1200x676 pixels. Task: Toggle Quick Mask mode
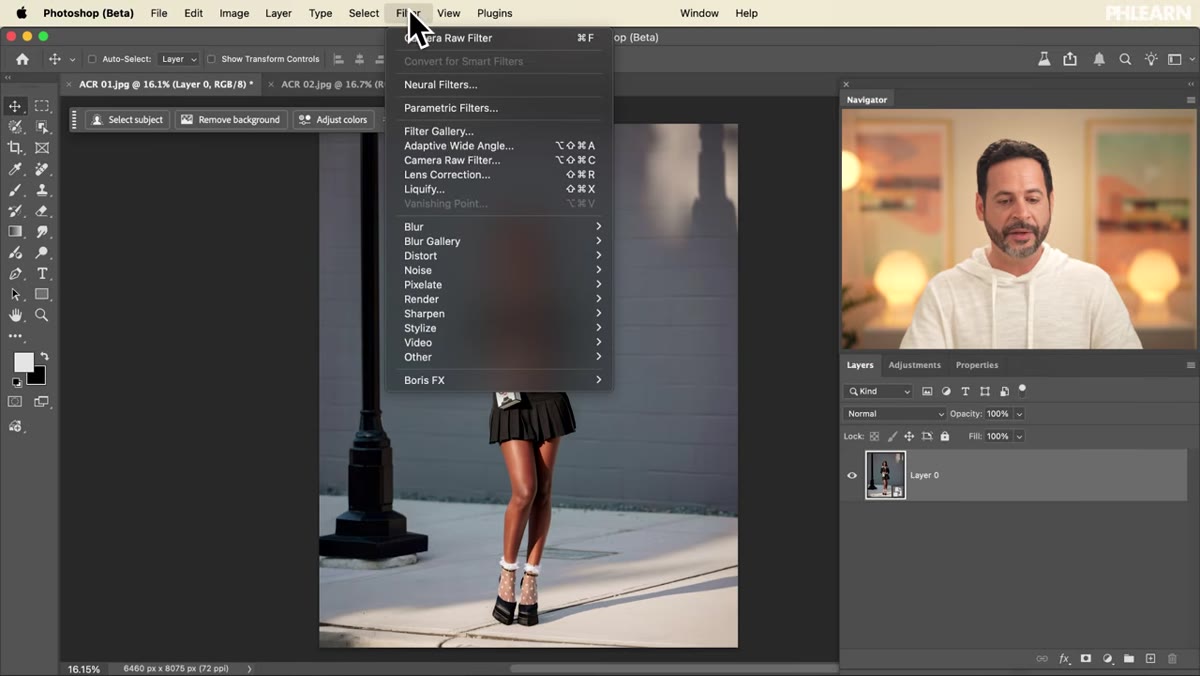pyautogui.click(x=15, y=402)
